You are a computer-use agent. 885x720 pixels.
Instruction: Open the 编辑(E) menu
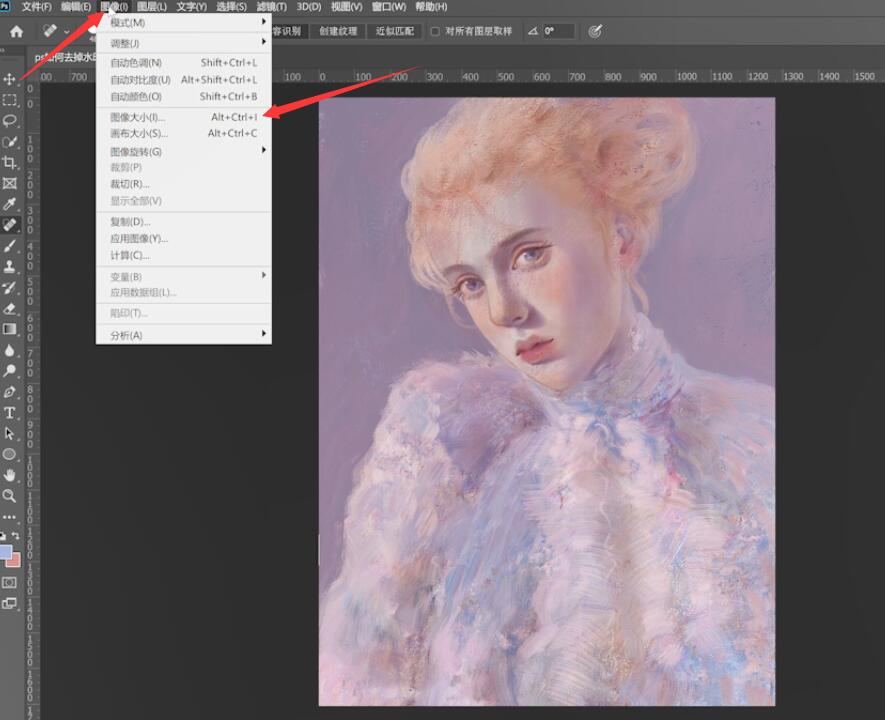[x=76, y=7]
